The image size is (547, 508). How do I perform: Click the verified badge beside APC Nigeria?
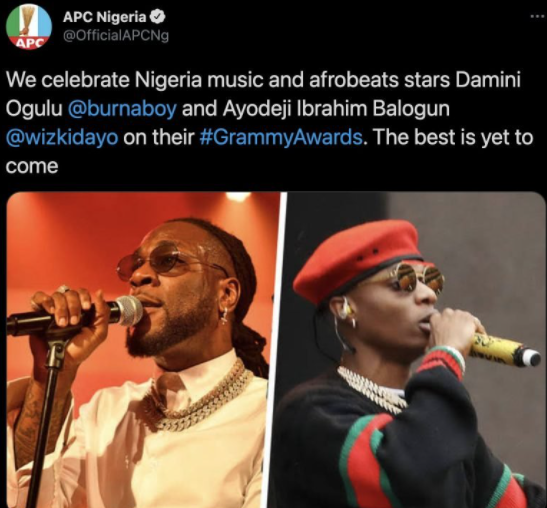[157, 17]
